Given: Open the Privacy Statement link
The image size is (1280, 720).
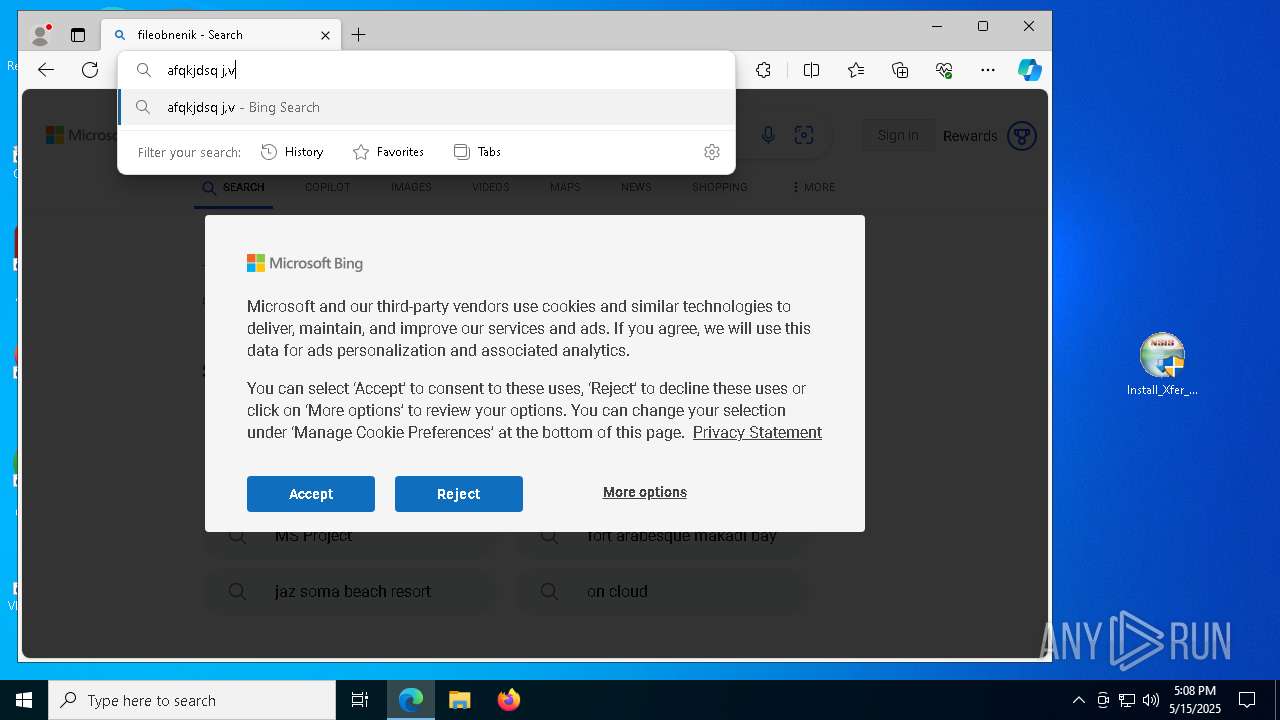Looking at the screenshot, I should tap(757, 432).
